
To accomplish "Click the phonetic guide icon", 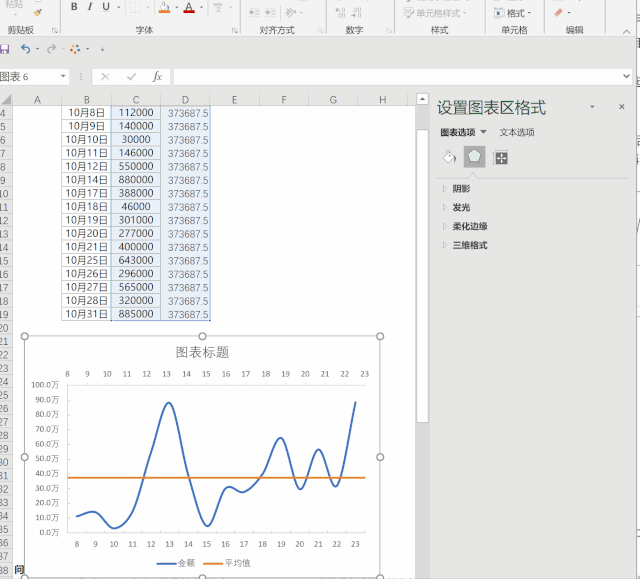I will [x=218, y=7].
